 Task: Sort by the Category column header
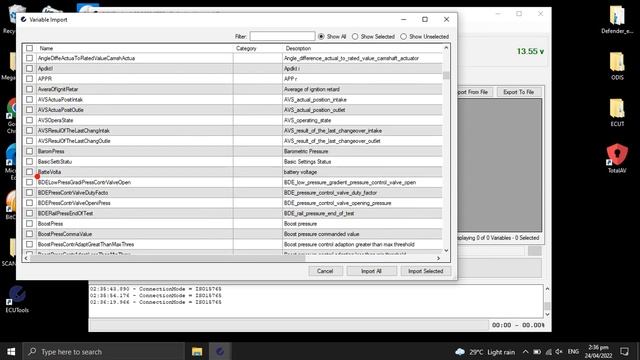(x=258, y=48)
